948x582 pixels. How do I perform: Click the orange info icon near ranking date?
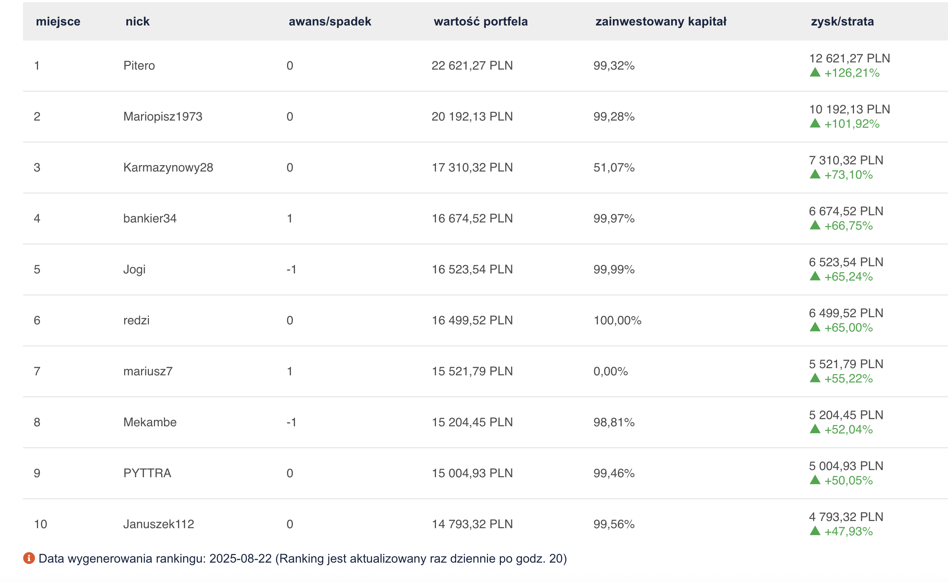29,558
